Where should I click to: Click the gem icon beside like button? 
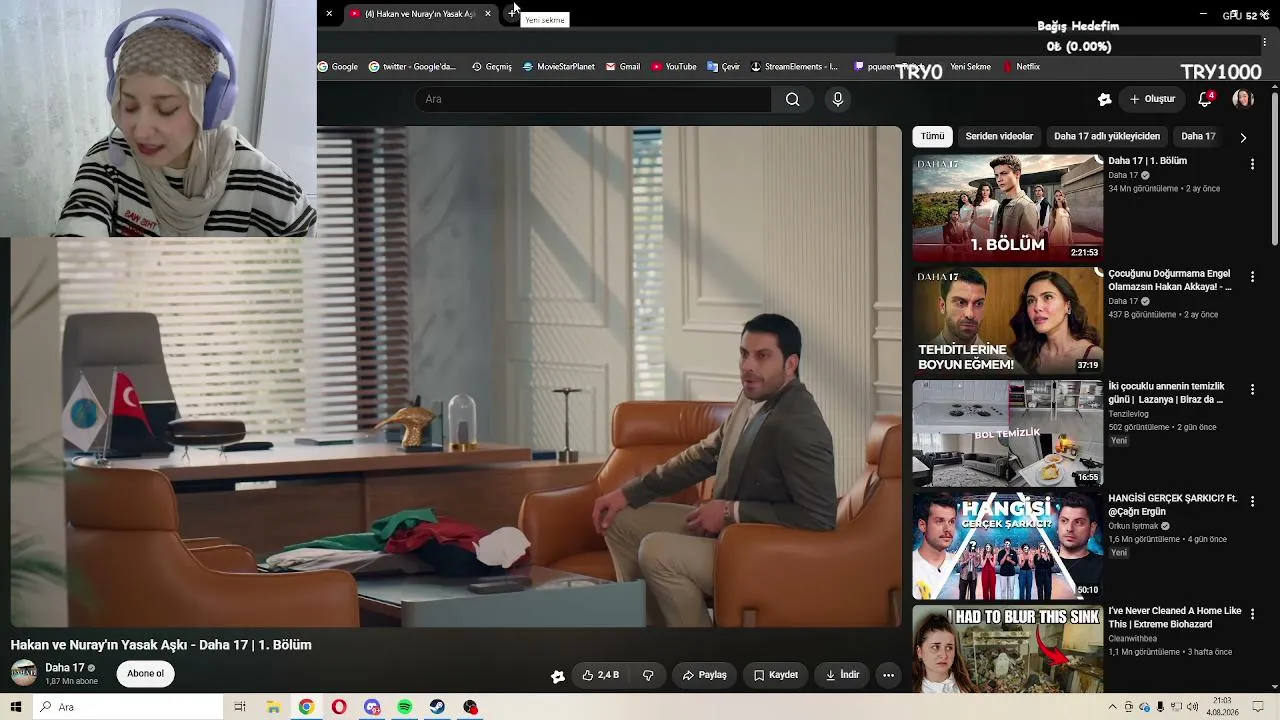[x=558, y=676]
